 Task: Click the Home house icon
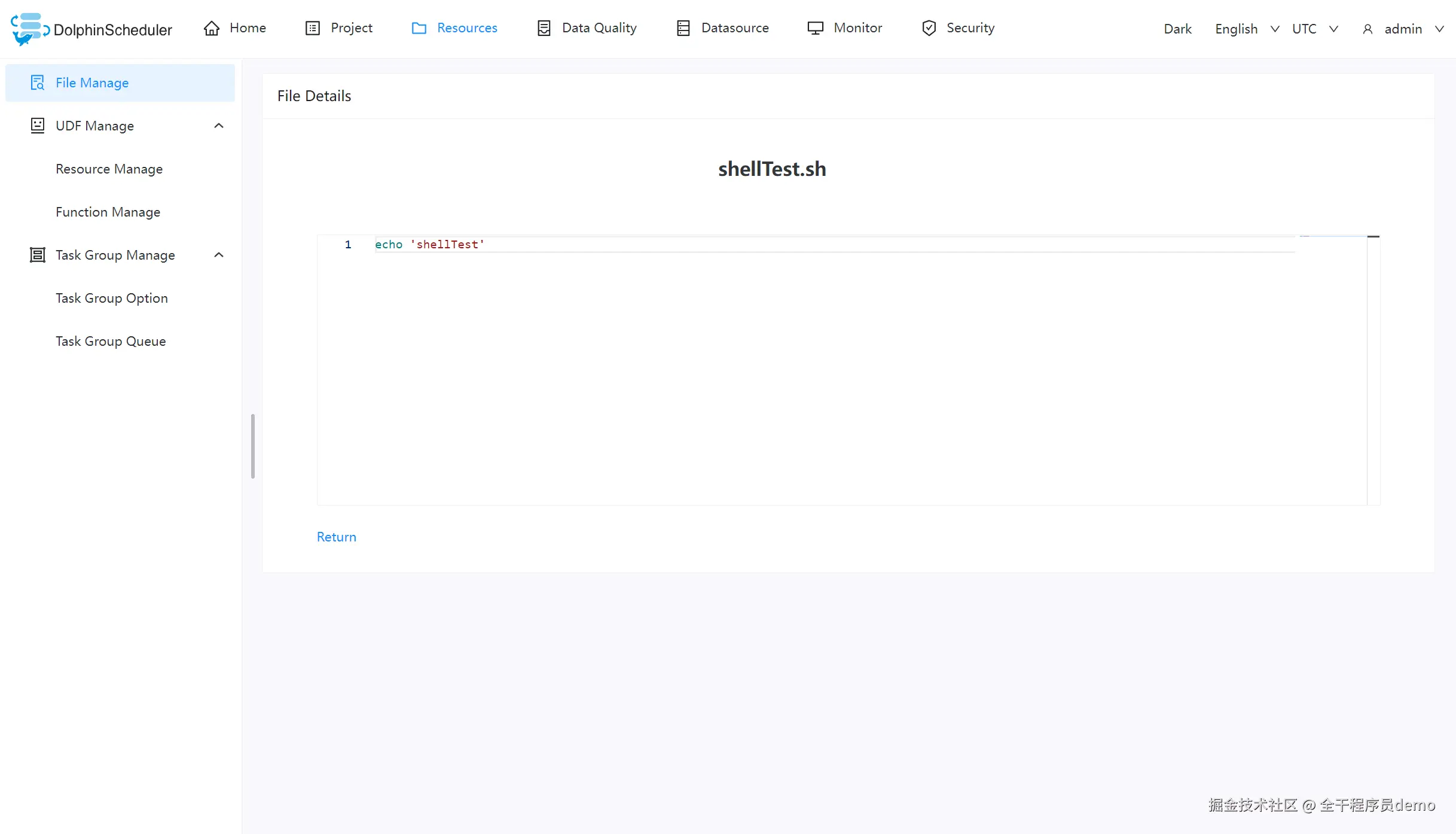point(212,28)
